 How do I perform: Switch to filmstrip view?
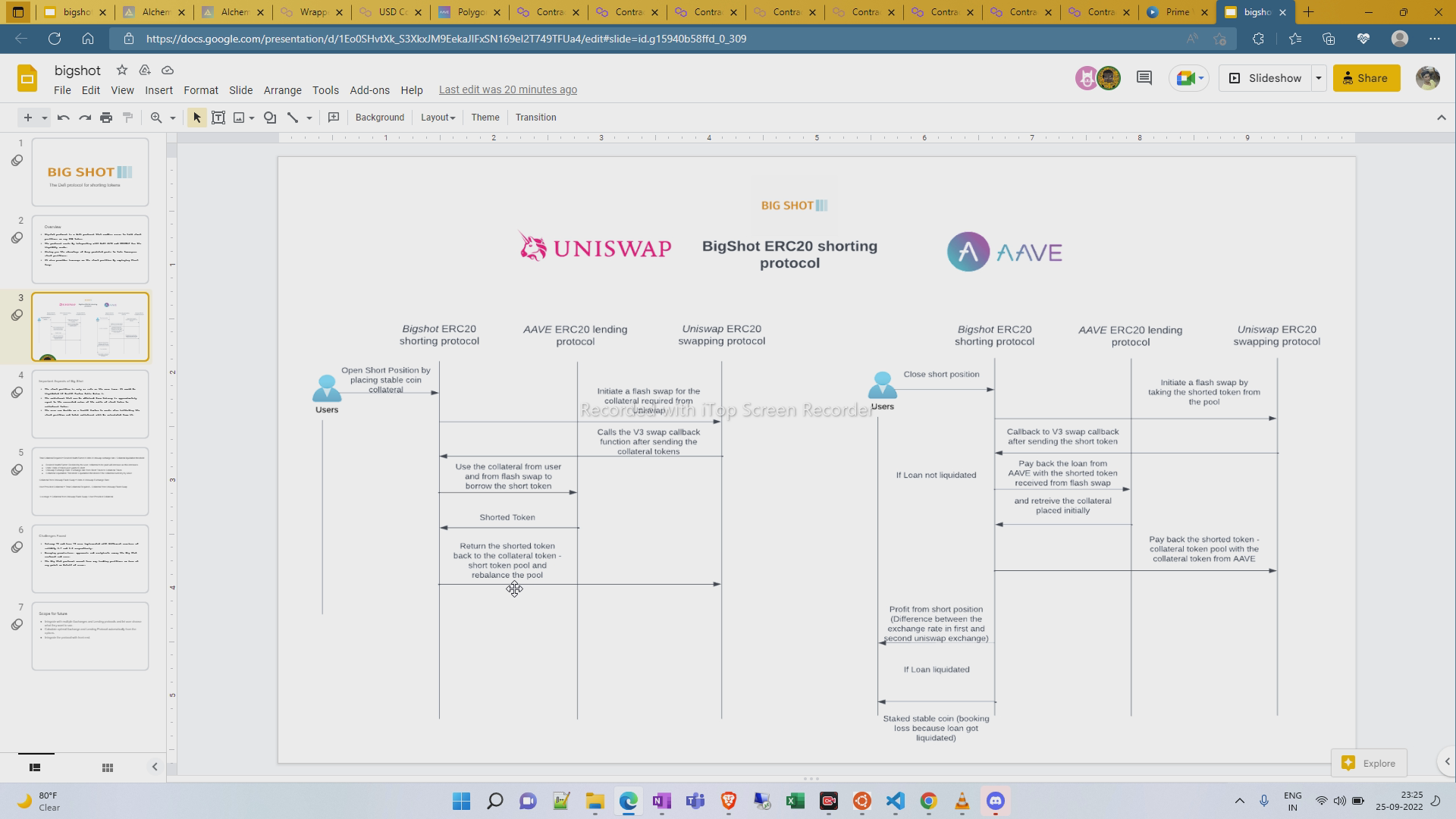[x=35, y=767]
